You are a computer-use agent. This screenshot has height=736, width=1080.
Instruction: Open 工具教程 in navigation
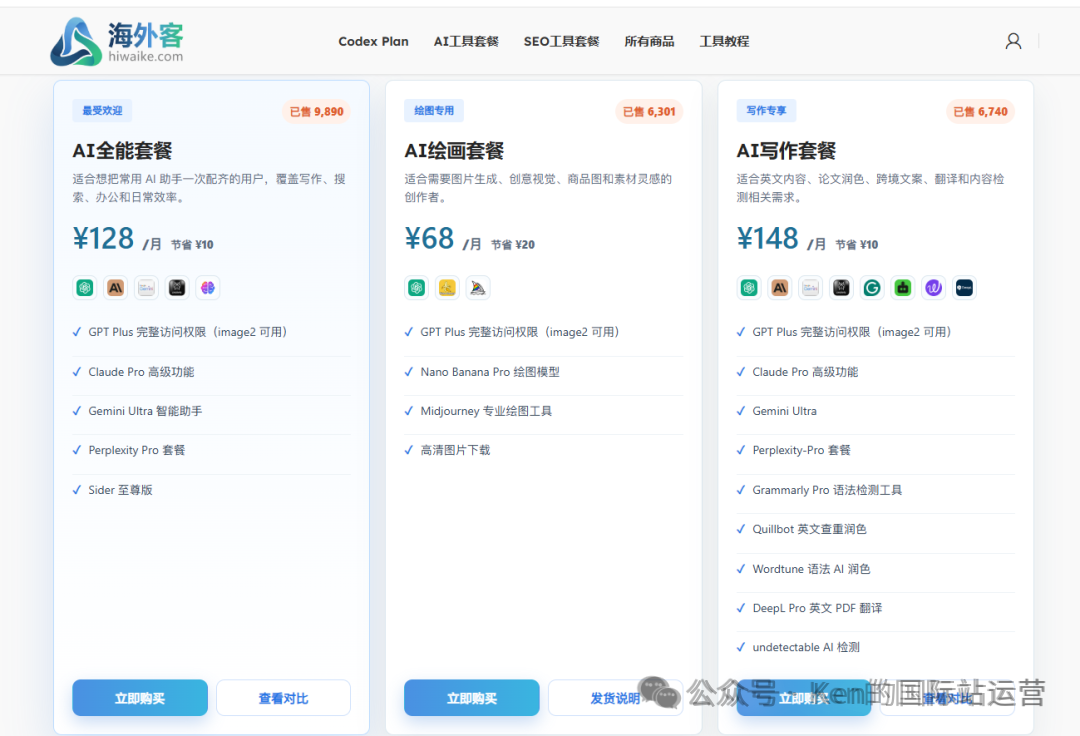725,41
